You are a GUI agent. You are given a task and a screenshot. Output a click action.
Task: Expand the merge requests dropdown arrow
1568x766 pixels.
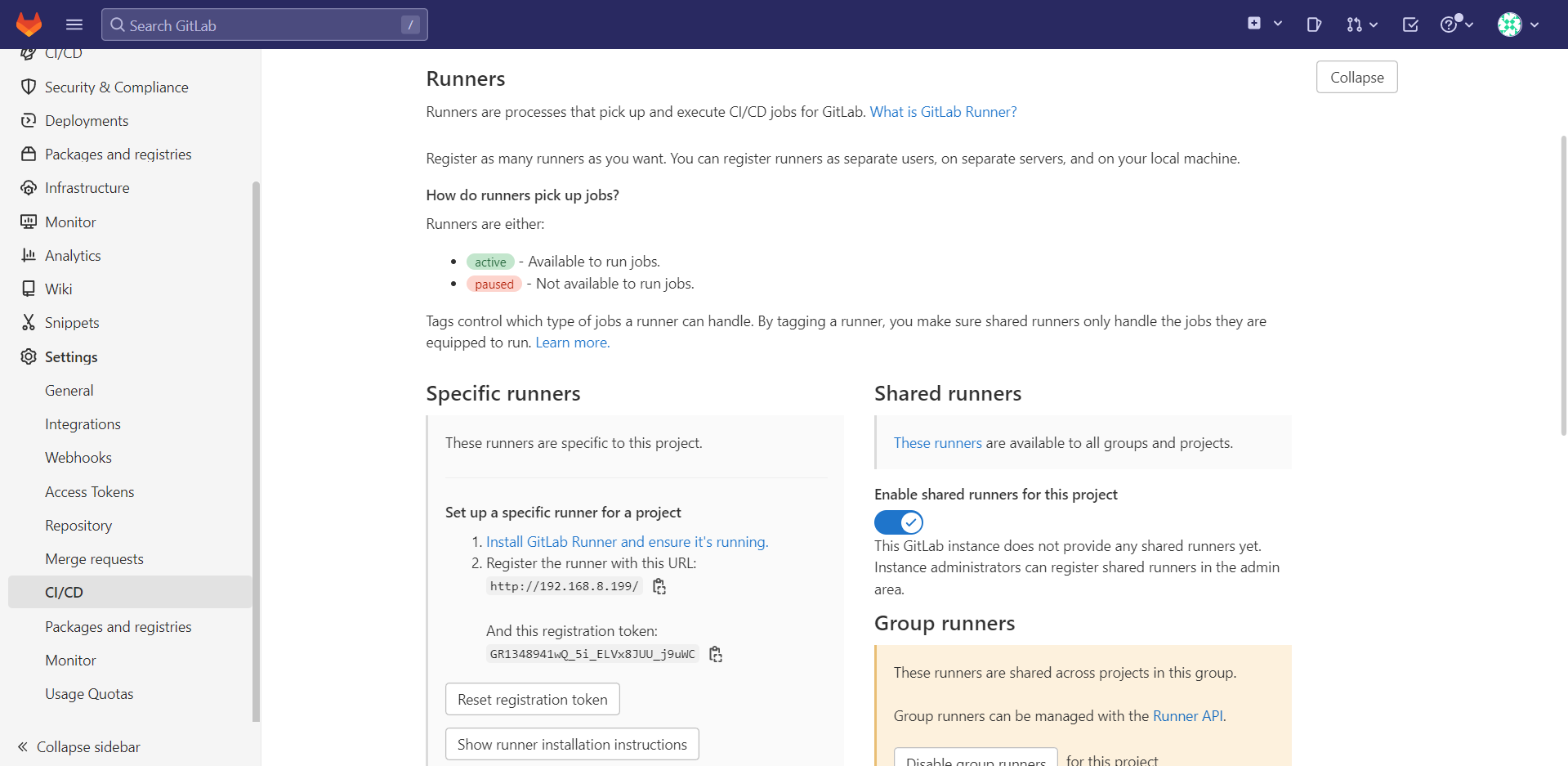pyautogui.click(x=1374, y=25)
